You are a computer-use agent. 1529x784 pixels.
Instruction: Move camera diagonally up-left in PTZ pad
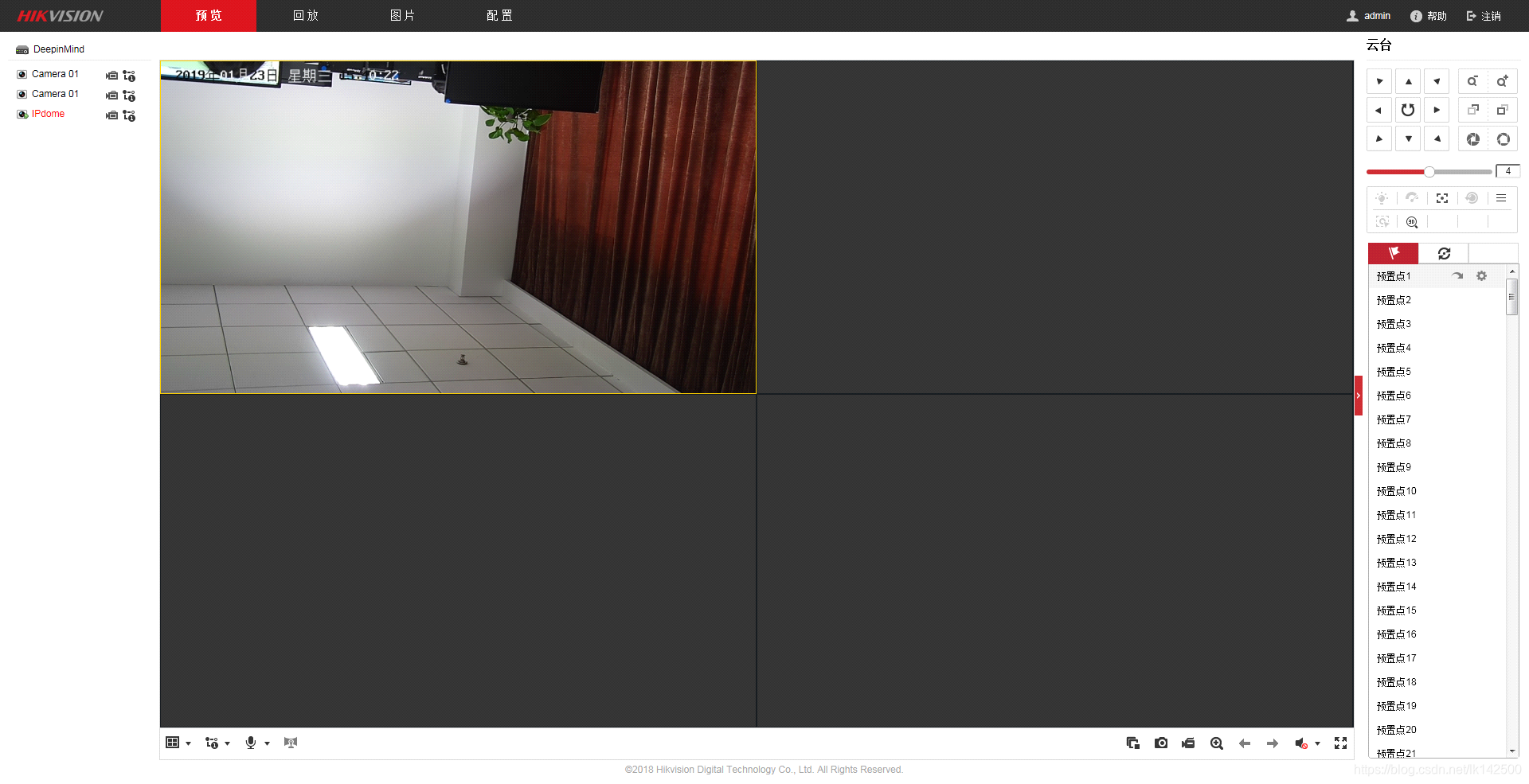[1379, 81]
